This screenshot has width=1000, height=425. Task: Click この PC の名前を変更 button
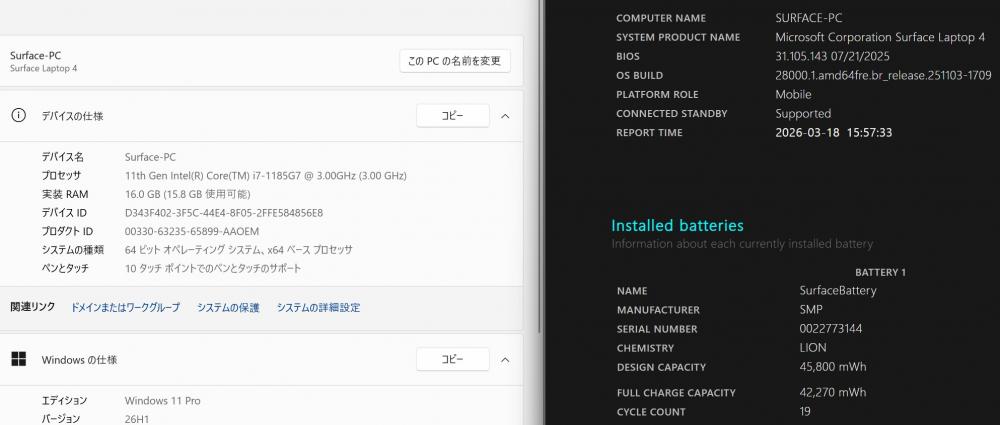pos(455,61)
